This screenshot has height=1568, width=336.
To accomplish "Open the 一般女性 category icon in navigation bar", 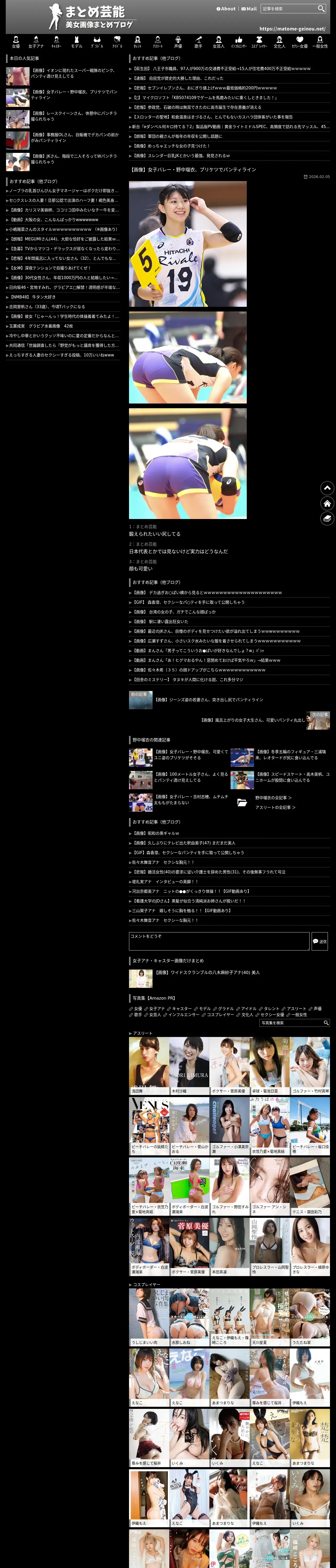I will click(x=320, y=42).
